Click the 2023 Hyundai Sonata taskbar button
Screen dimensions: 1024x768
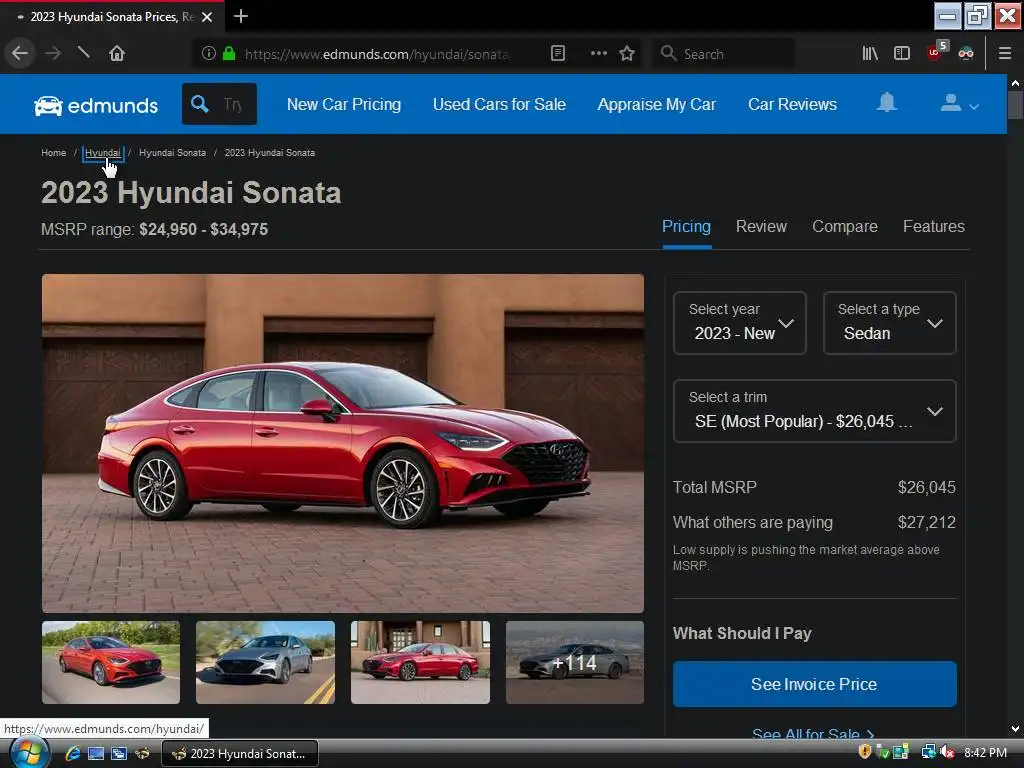pos(240,754)
